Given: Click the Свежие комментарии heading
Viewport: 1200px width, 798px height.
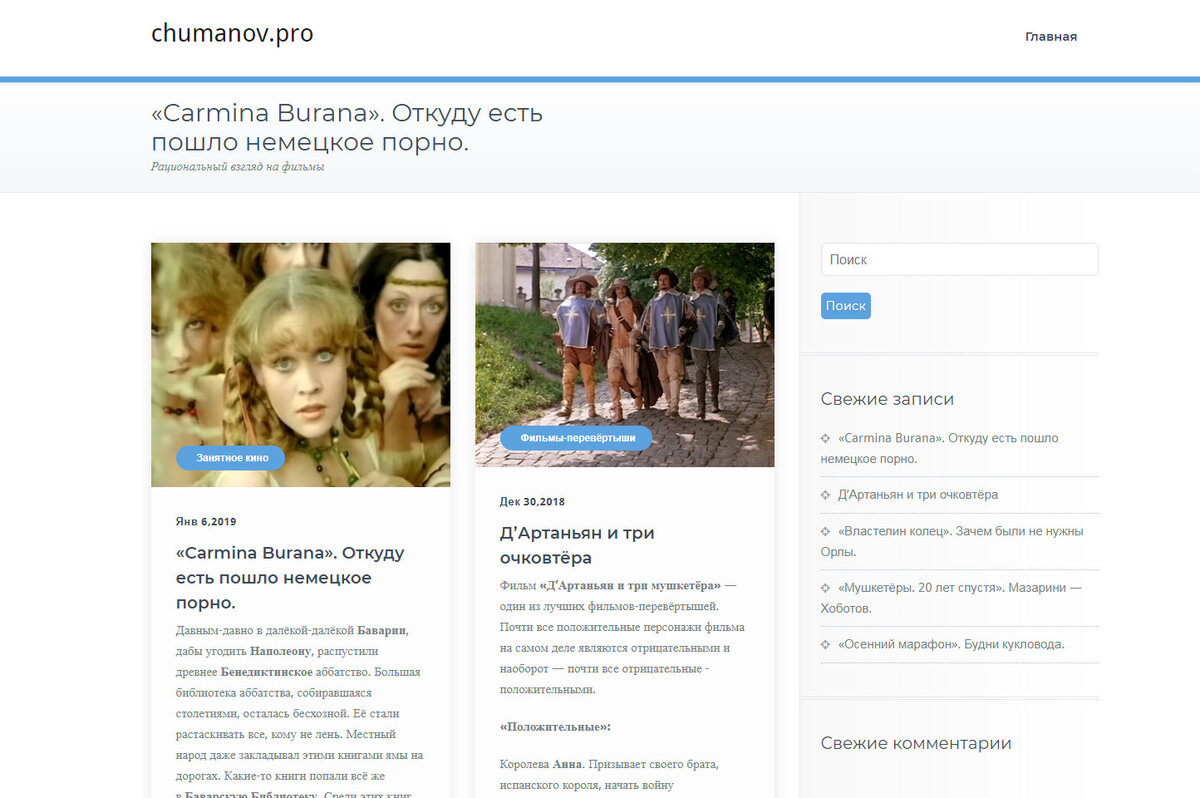Looking at the screenshot, I should tap(916, 743).
